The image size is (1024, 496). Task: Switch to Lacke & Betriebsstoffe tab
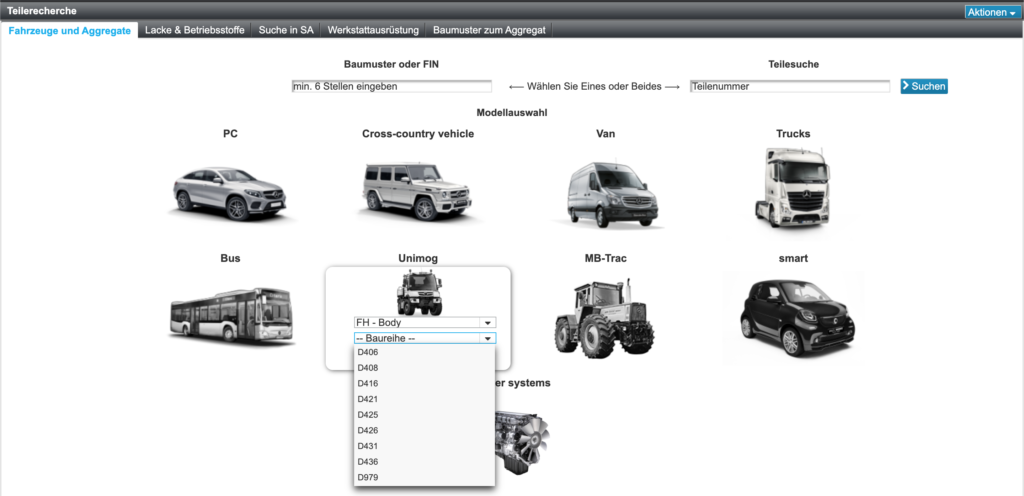point(194,30)
